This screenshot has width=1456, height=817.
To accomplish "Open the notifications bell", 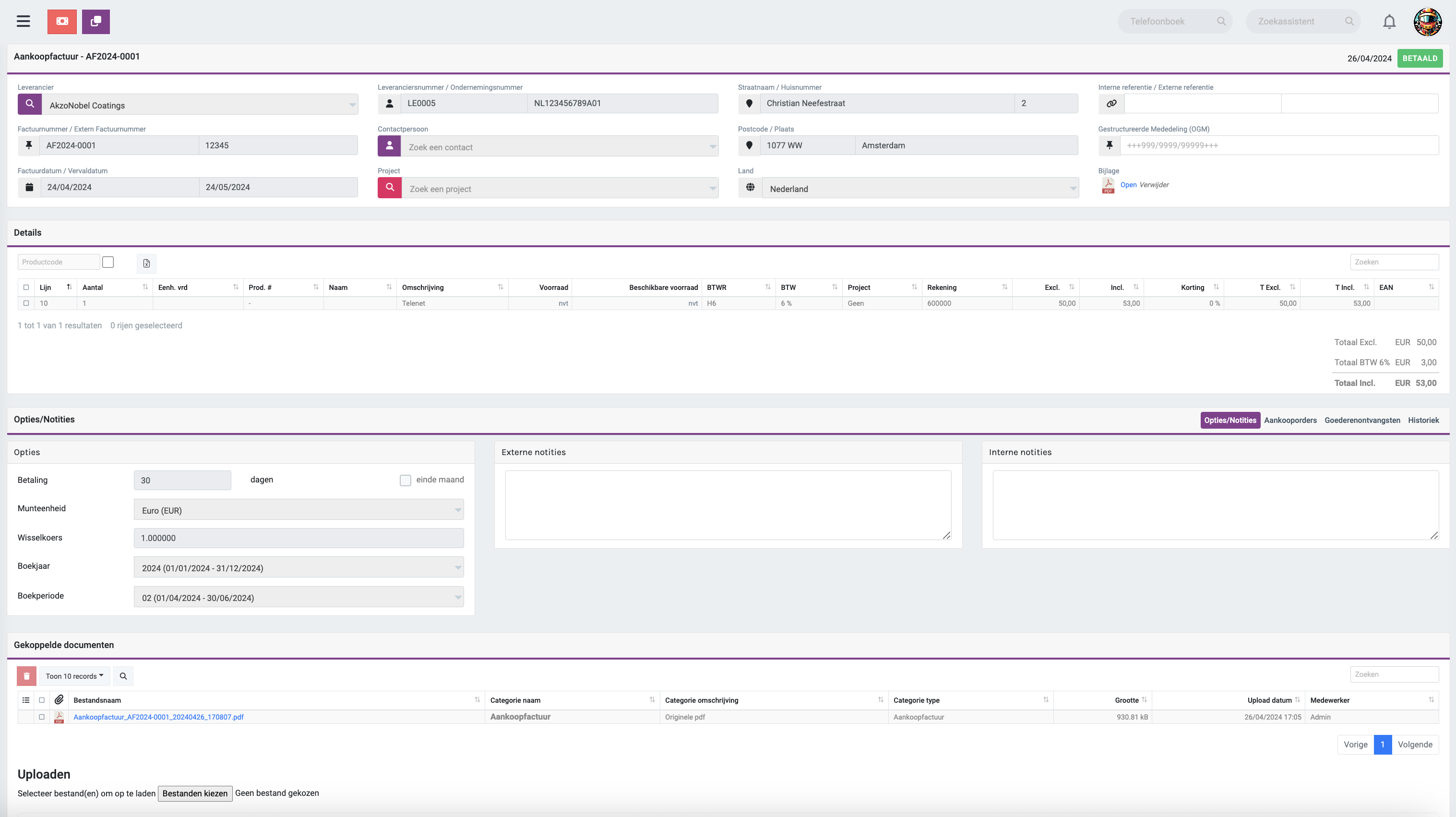I will coord(1389,22).
